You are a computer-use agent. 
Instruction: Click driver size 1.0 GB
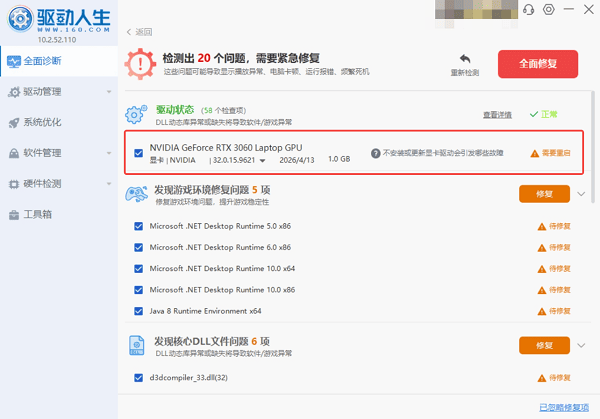pyautogui.click(x=339, y=159)
